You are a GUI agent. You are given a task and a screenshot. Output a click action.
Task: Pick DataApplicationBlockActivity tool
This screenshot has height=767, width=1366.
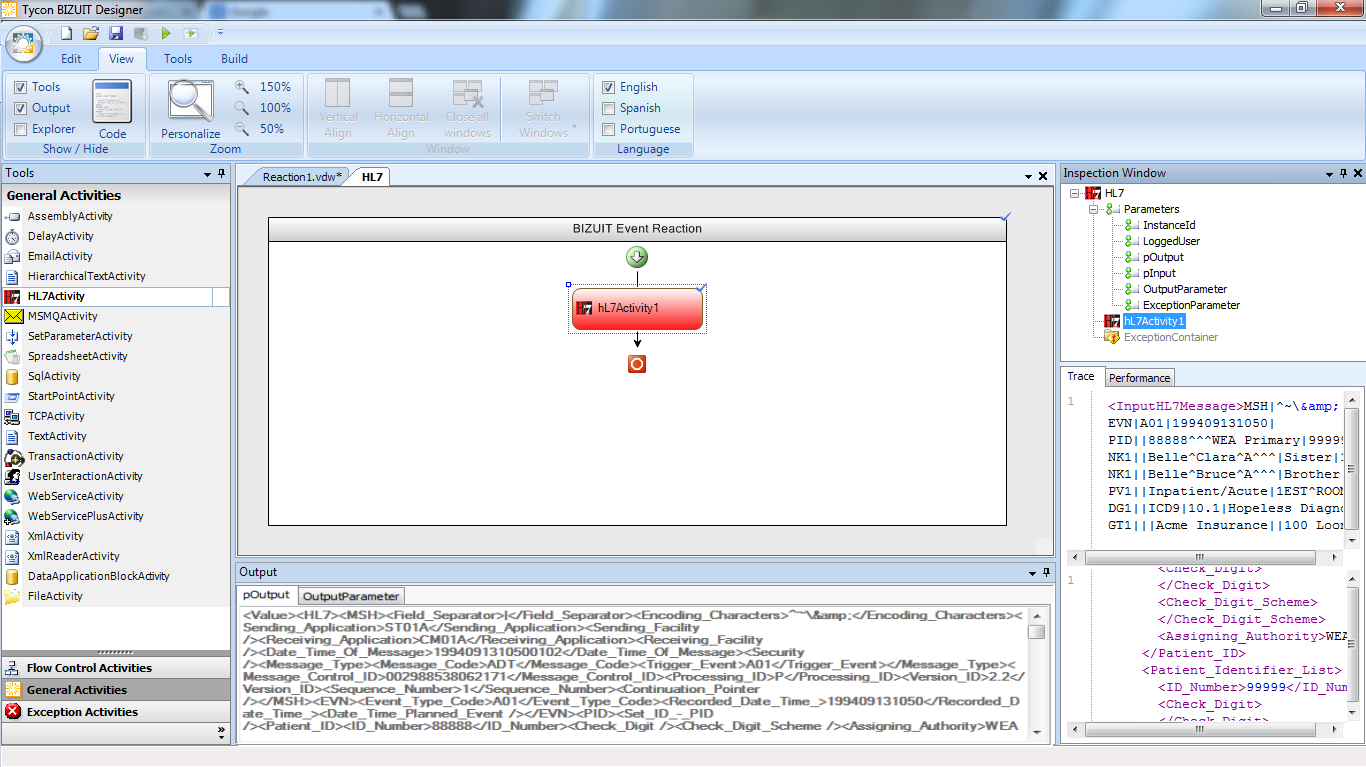click(x=99, y=576)
